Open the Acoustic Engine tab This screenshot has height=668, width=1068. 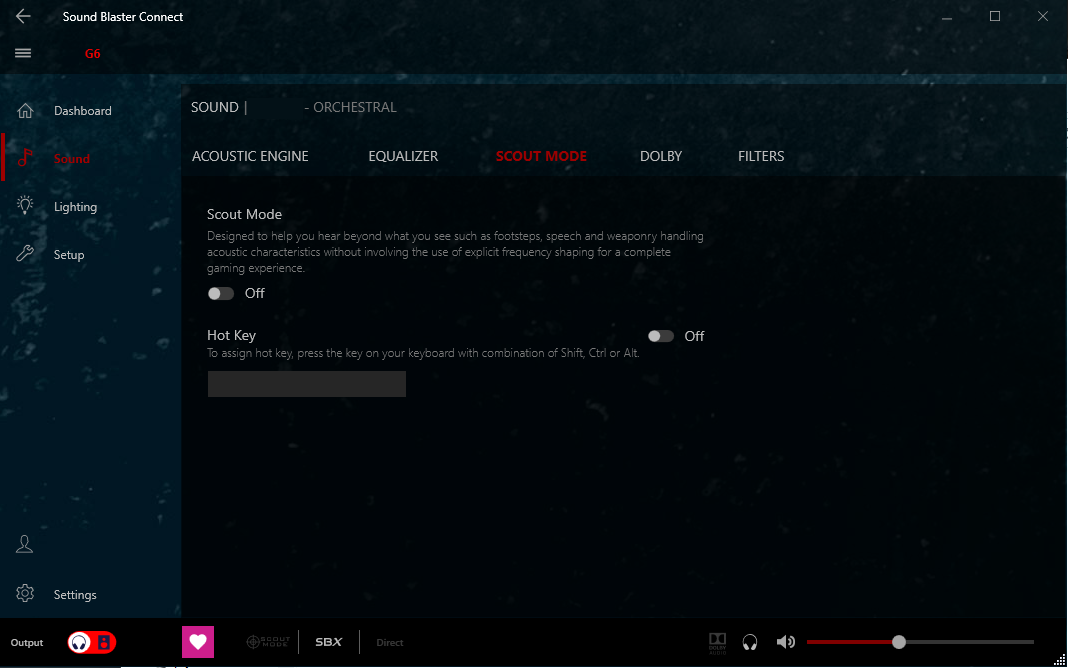tap(250, 157)
